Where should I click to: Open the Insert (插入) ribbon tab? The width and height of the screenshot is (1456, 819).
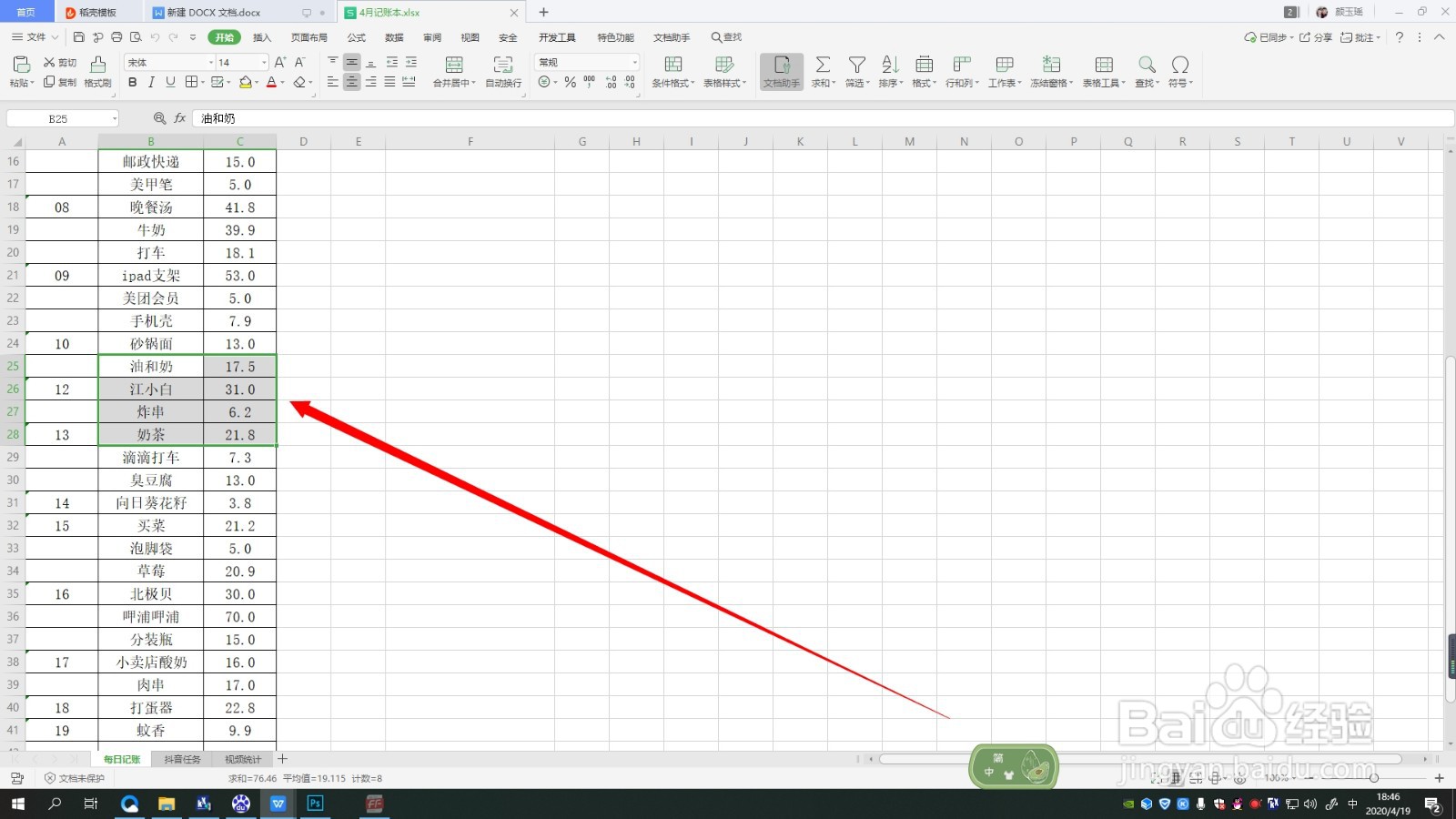coord(262,37)
